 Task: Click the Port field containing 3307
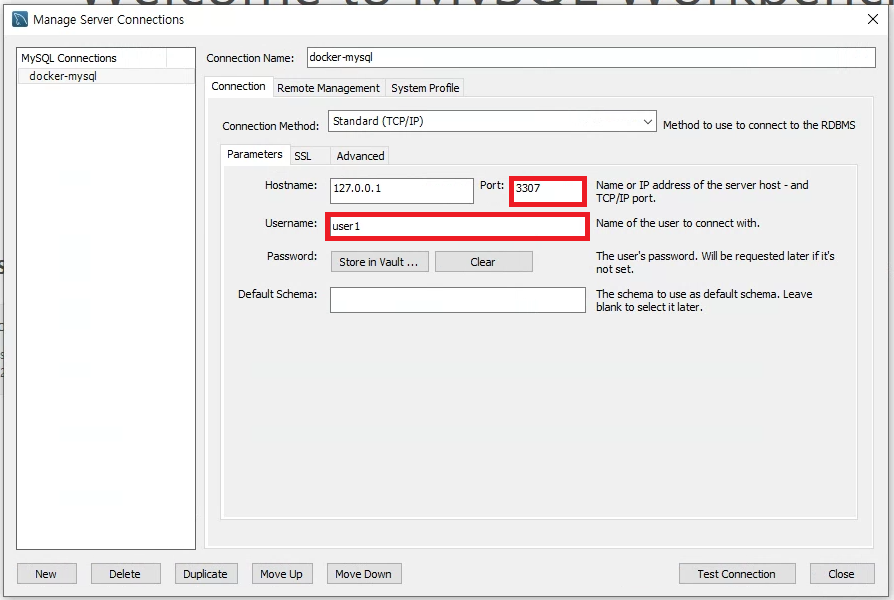[548, 190]
